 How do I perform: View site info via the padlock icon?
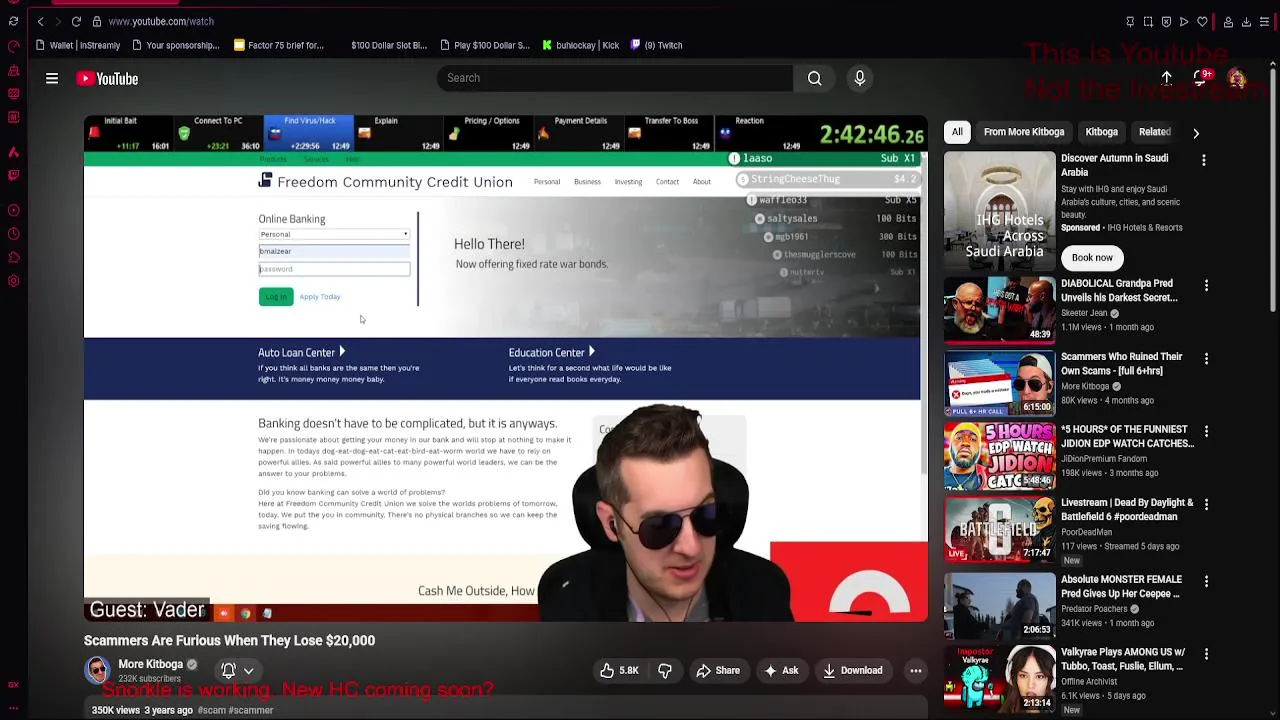[97, 21]
